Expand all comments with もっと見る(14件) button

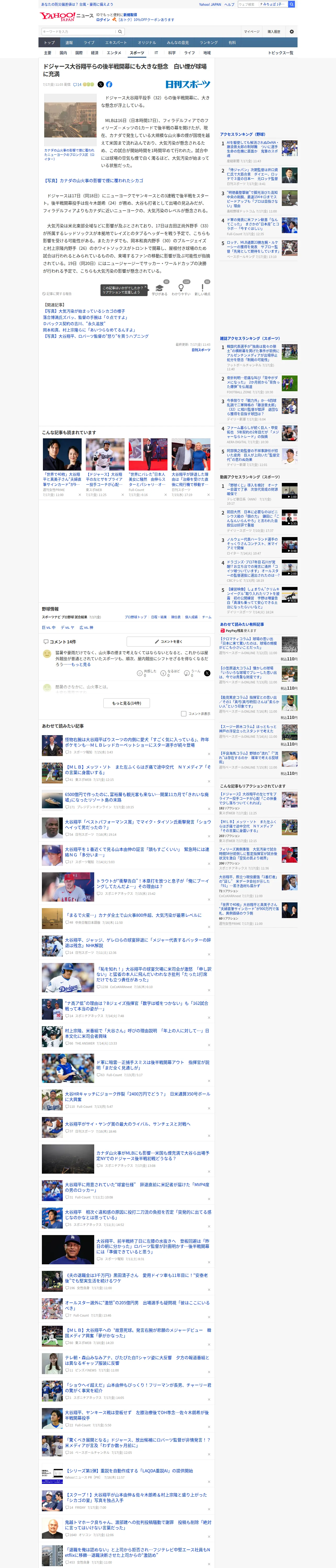tap(127, 702)
